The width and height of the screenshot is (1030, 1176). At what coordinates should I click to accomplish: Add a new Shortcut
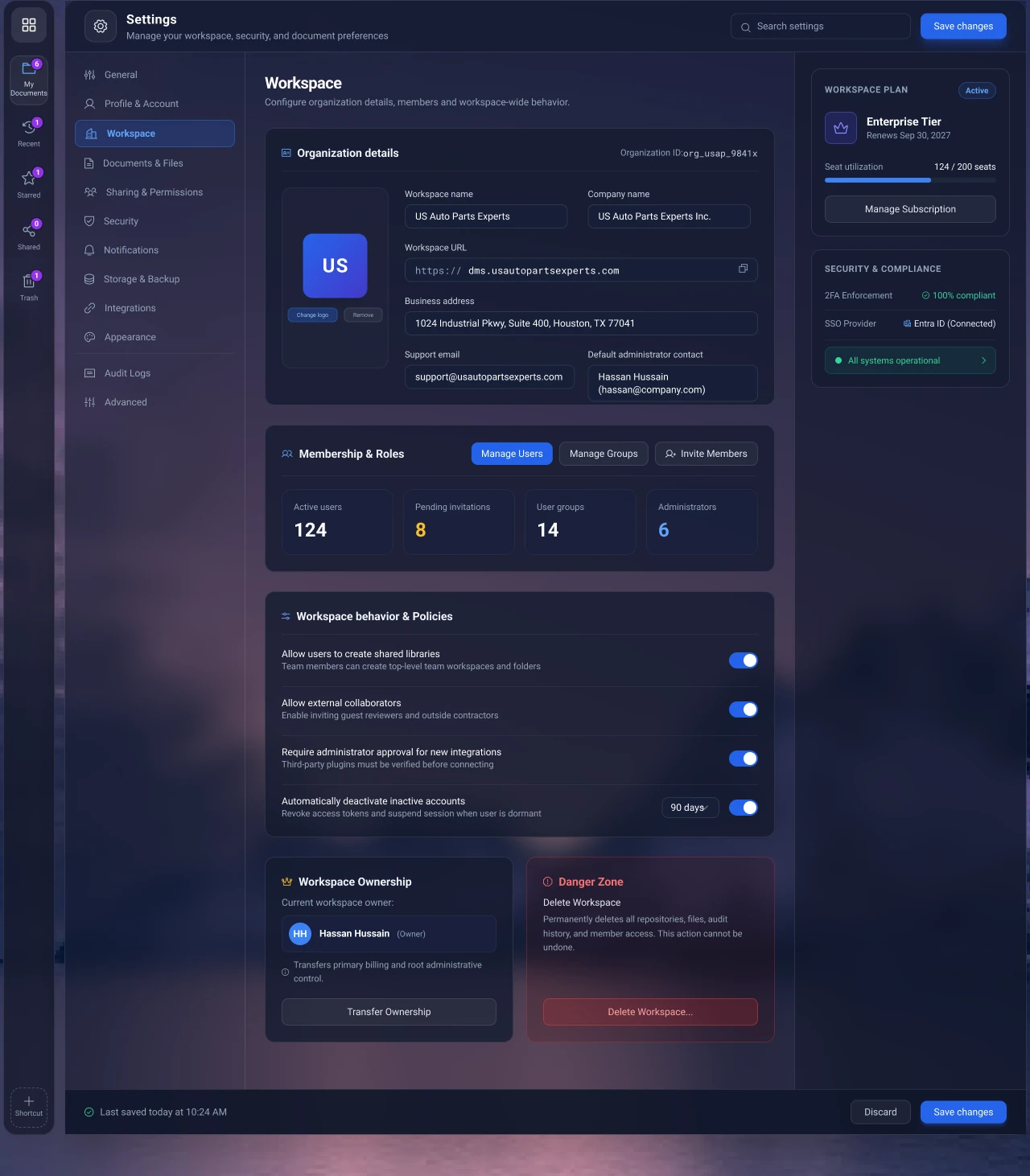click(29, 1107)
